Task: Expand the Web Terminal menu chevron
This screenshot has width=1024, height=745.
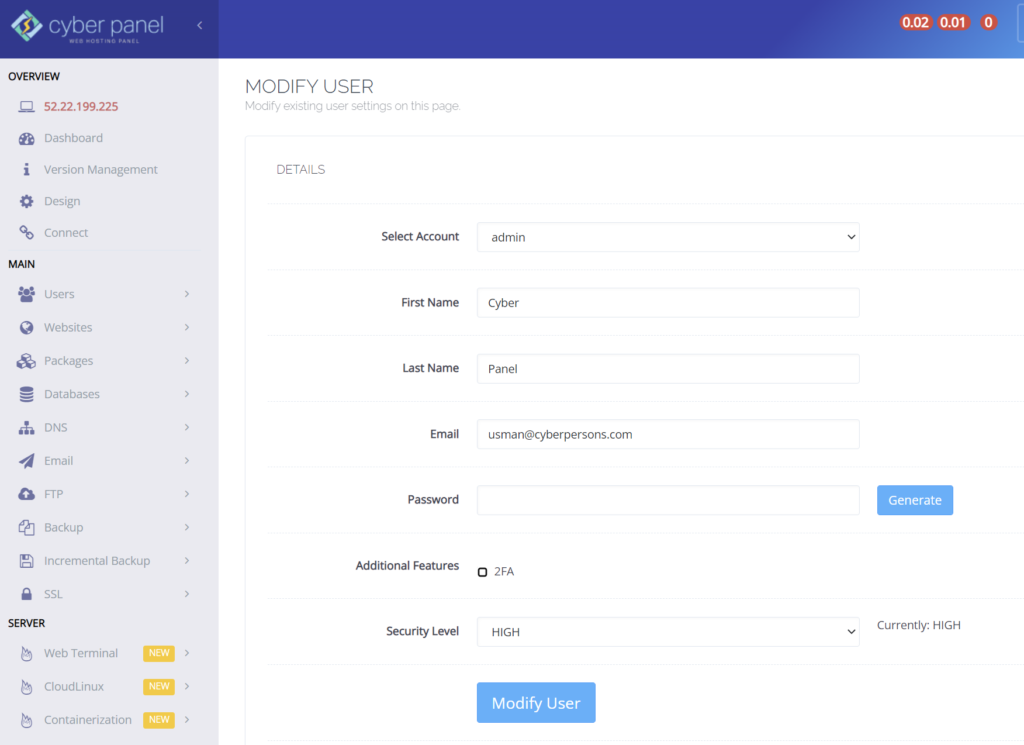Action: coord(187,653)
